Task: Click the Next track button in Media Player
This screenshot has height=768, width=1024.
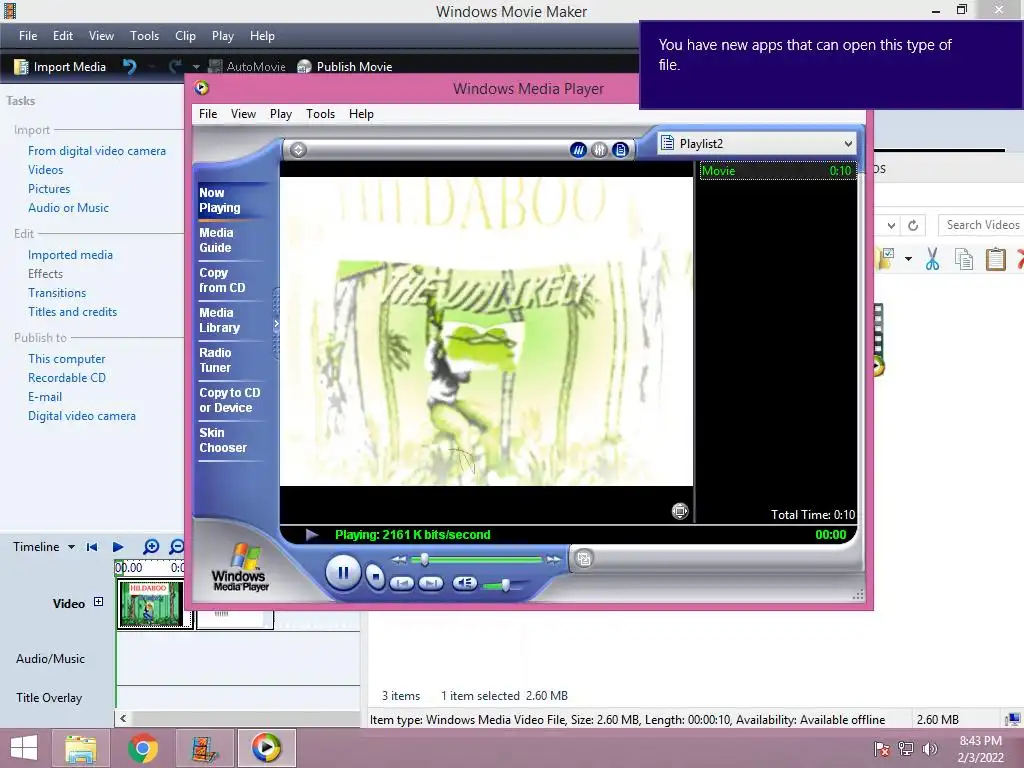Action: (431, 583)
